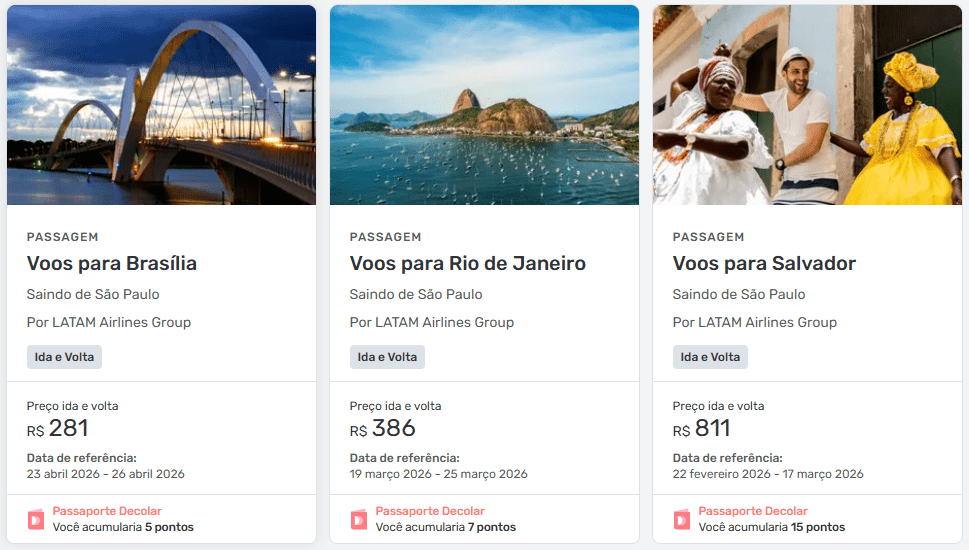Click the Voos para Salvador title
Image resolution: width=969 pixels, height=550 pixels.
[x=764, y=264]
